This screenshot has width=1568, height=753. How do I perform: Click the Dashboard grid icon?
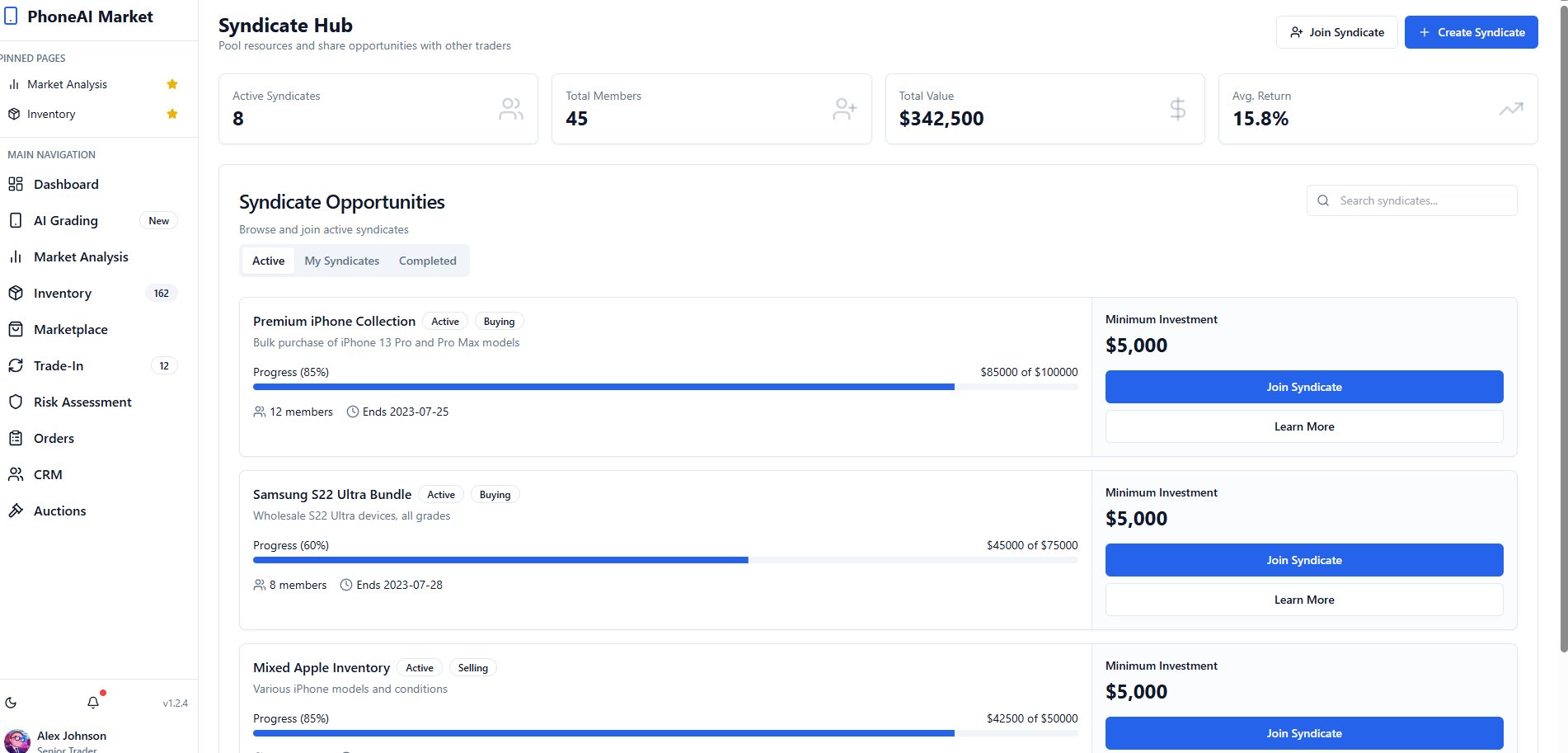point(16,184)
